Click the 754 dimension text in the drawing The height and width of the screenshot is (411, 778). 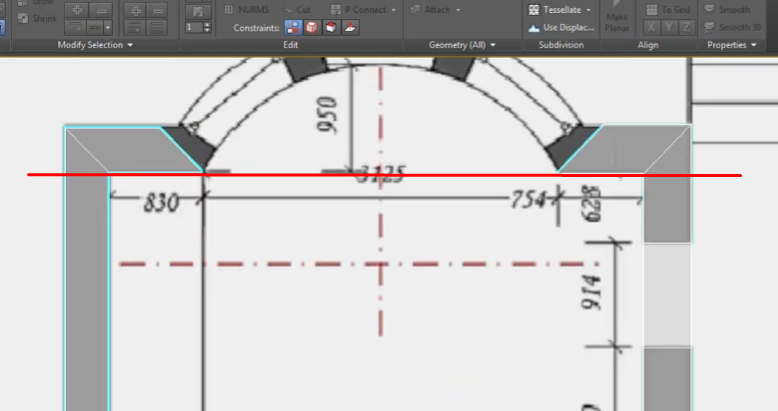click(527, 200)
